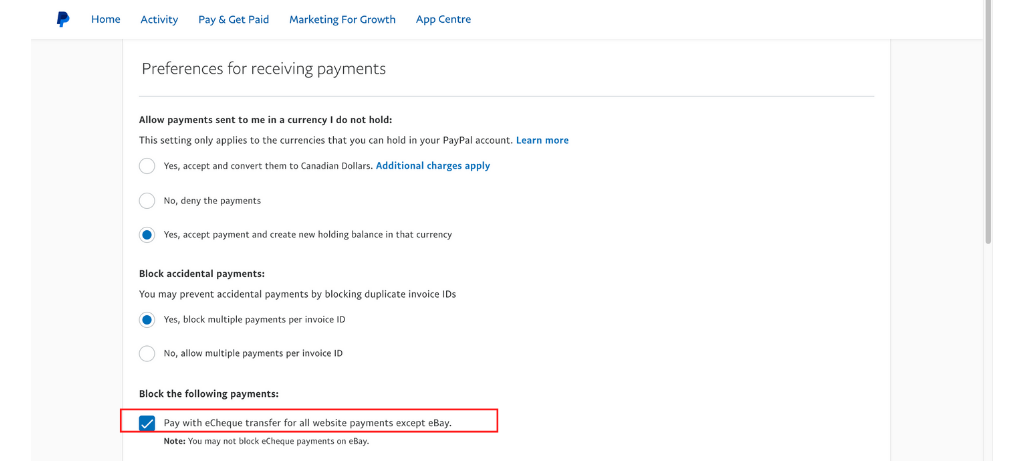Select block multiple payments per invoice radio

(x=147, y=320)
